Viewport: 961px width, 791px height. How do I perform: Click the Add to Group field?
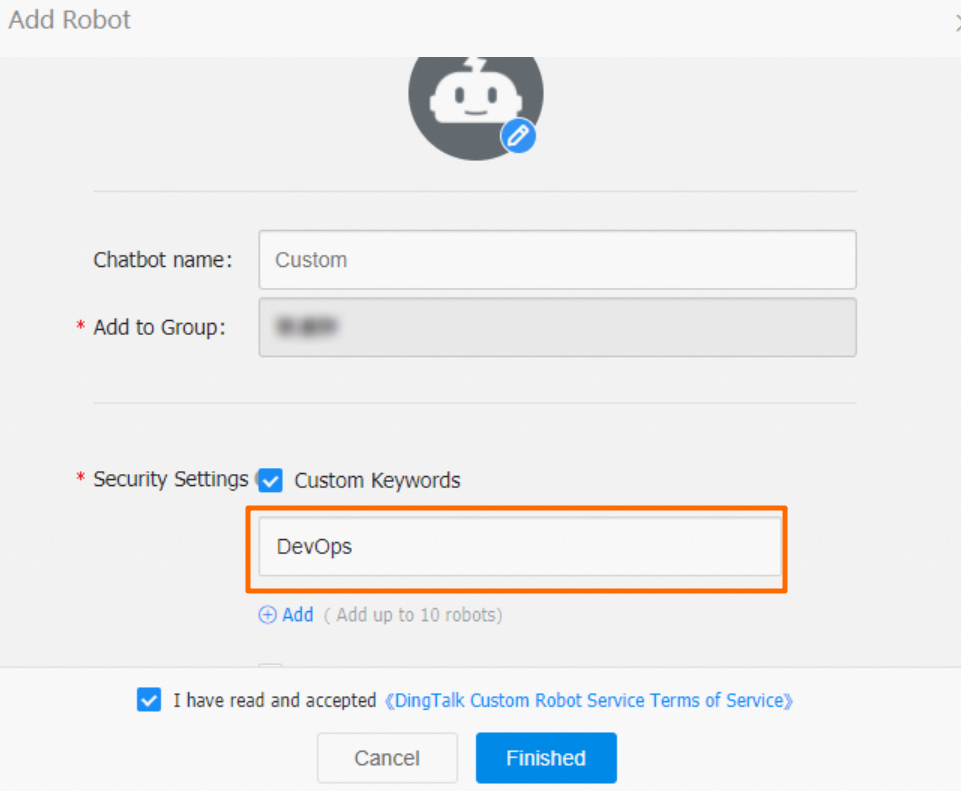coord(557,327)
